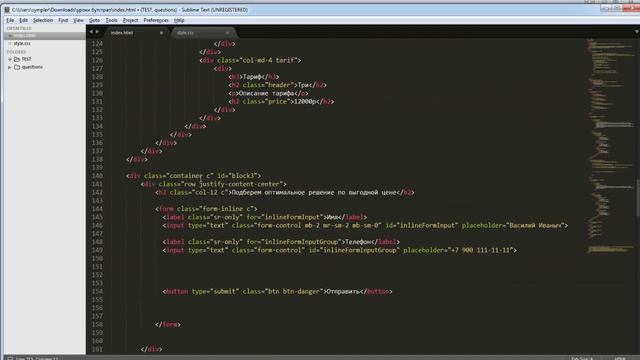Viewport: 640px width, 360px height.
Task: Click id="block3" on line 140
Action: [x=237, y=176]
